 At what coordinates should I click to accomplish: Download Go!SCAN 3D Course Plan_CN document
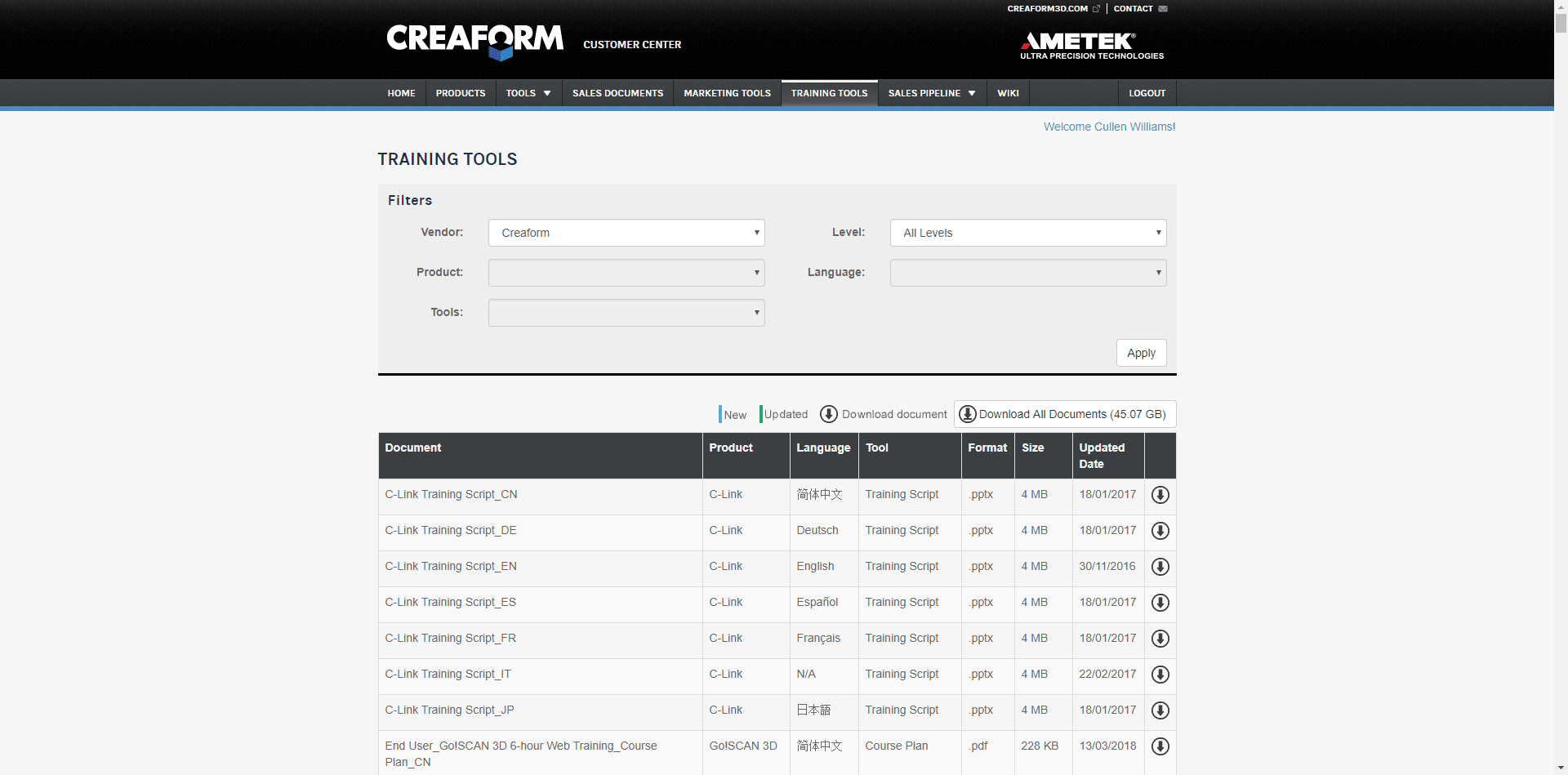[1160, 746]
